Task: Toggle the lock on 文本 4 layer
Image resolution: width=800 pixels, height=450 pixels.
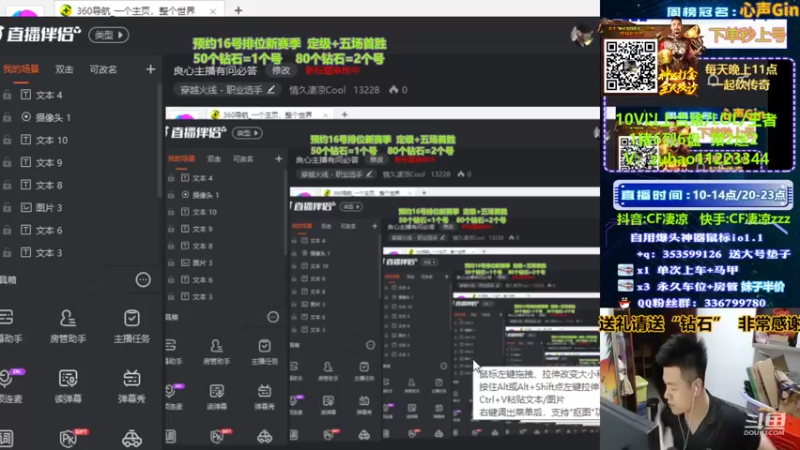Action: (x=7, y=95)
